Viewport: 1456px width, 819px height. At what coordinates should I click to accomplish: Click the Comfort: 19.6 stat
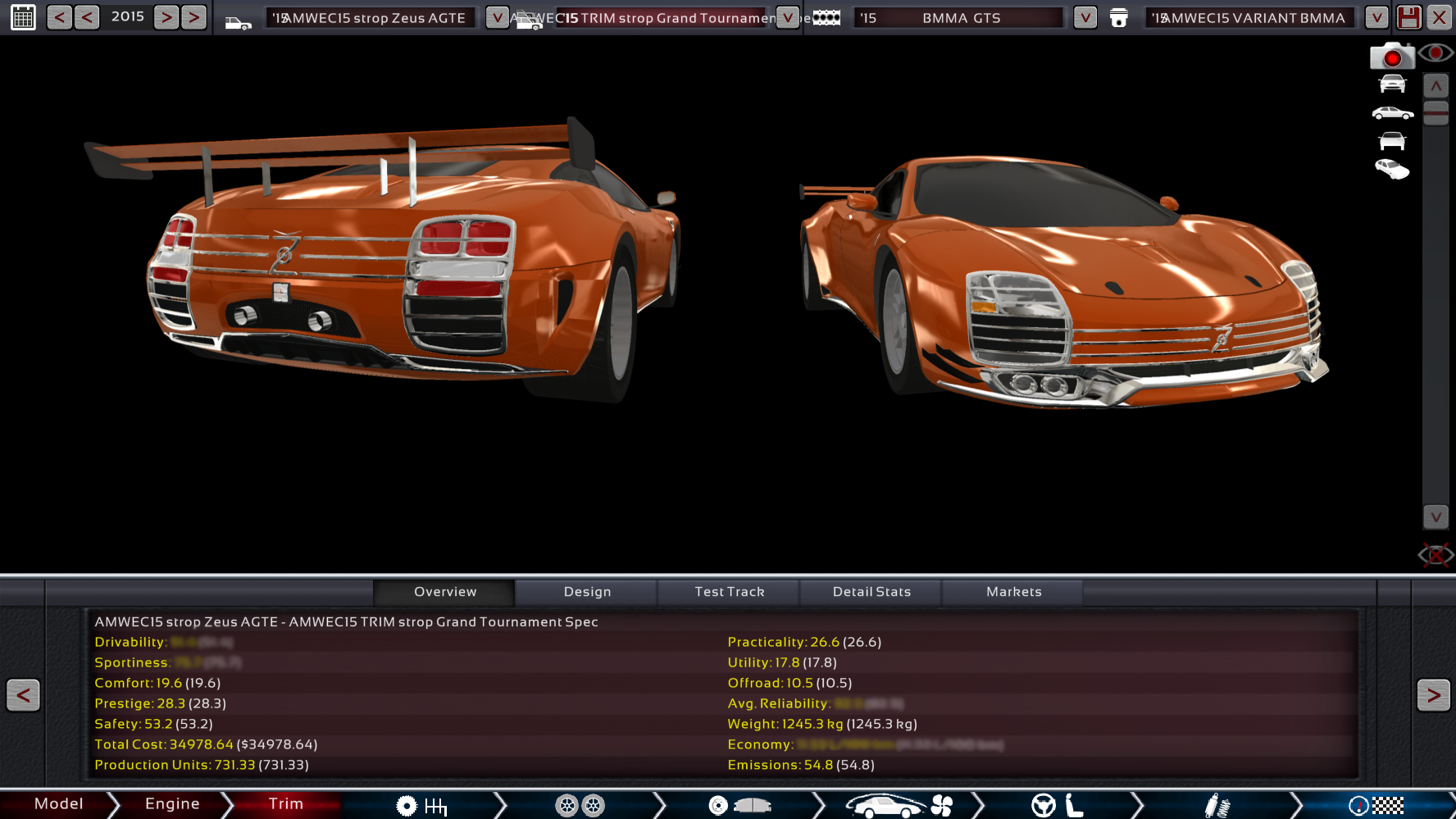click(157, 683)
